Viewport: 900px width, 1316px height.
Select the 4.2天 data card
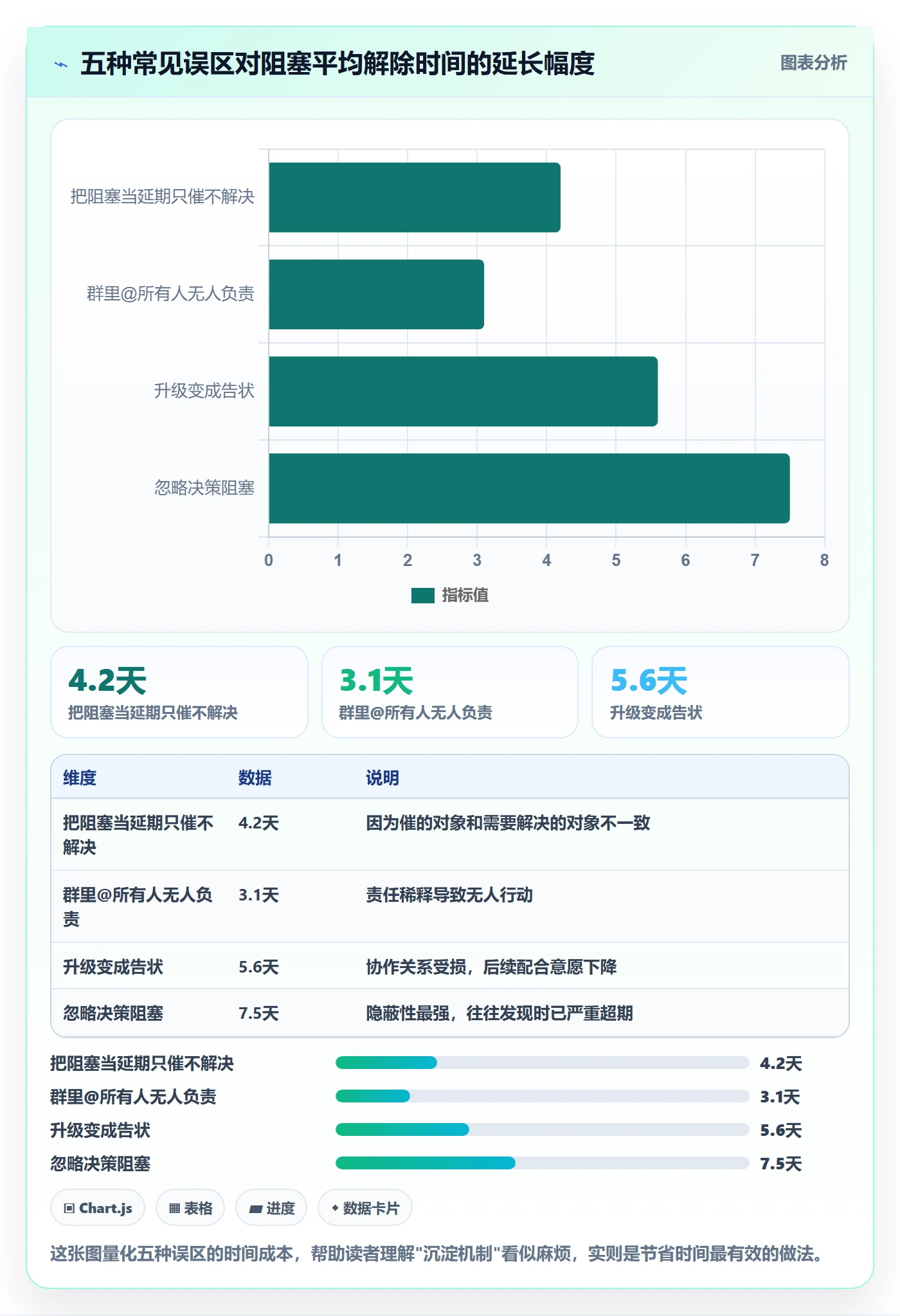(179, 692)
